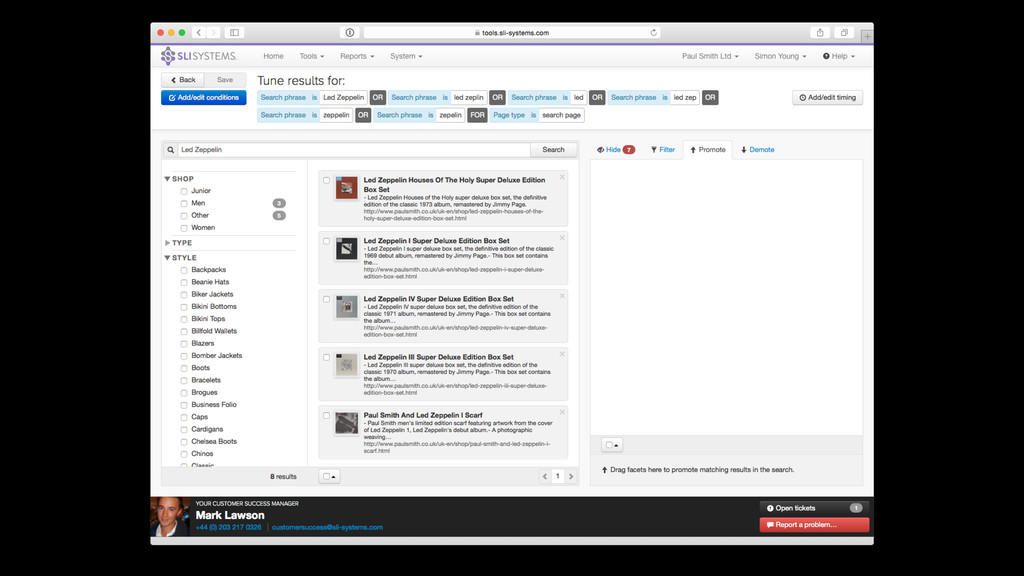Click page number 1 field
Viewport: 1024px width, 576px height.
558,477
